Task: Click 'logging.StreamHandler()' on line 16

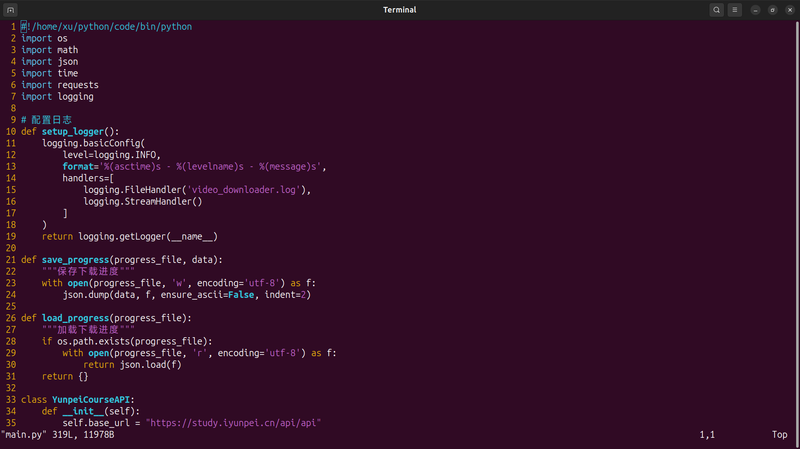Action: click(x=143, y=202)
